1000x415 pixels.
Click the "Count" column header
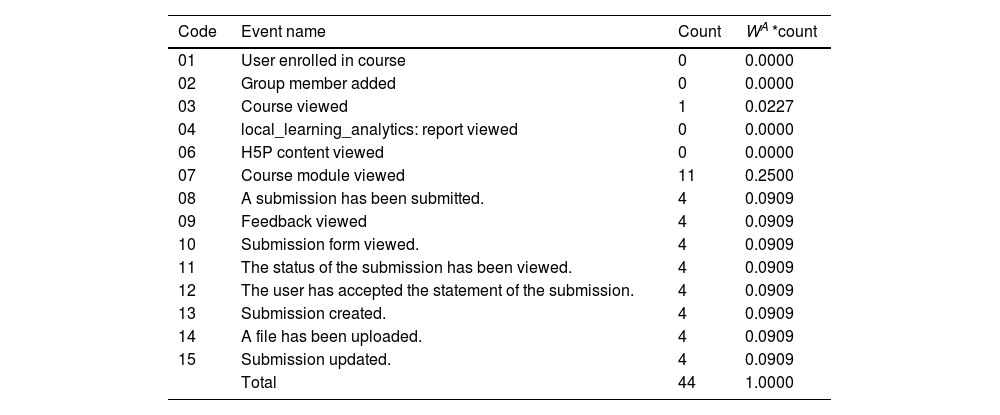click(699, 31)
